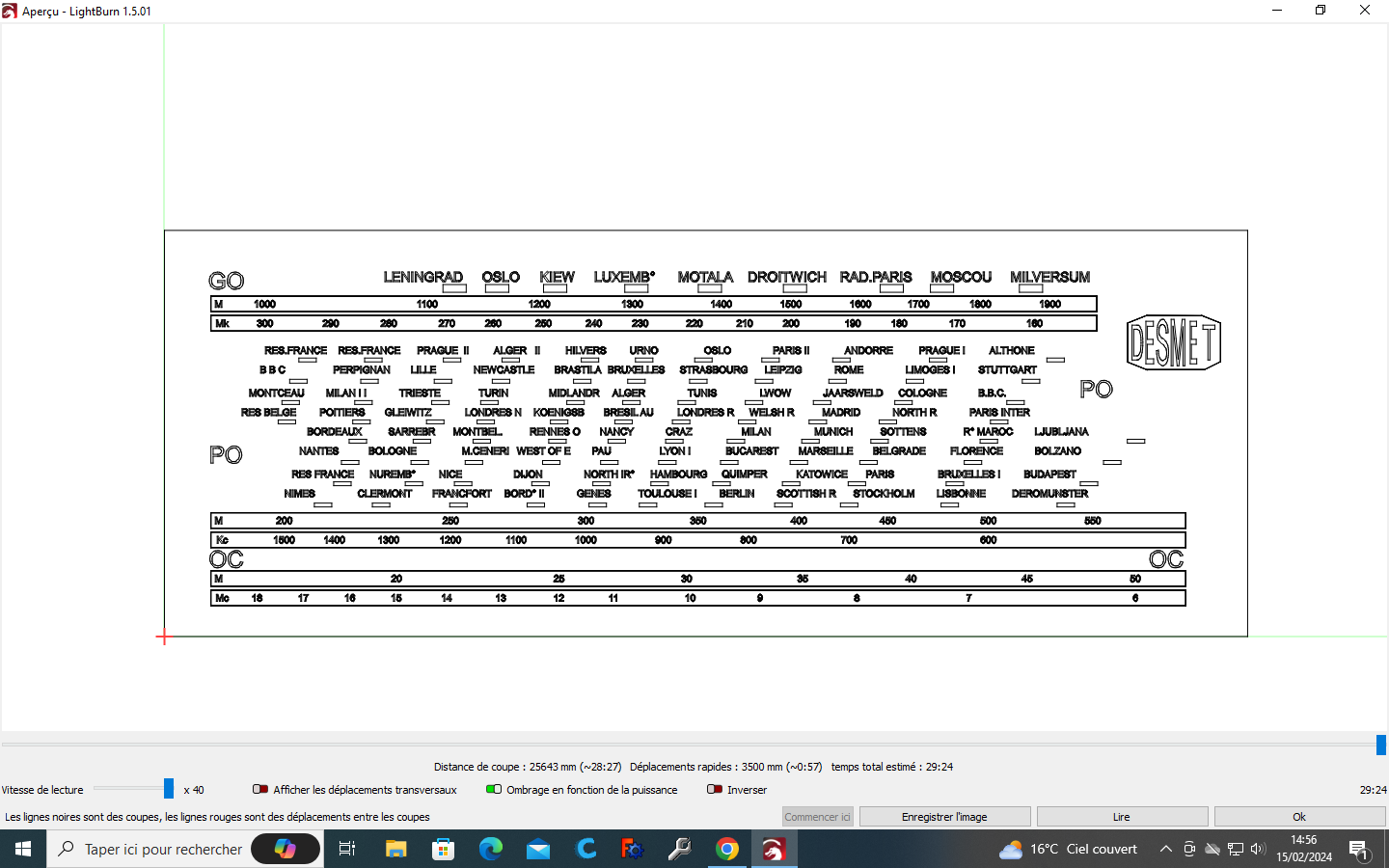Image resolution: width=1389 pixels, height=868 pixels.
Task: Start playback with the Lire button
Action: [x=1121, y=817]
